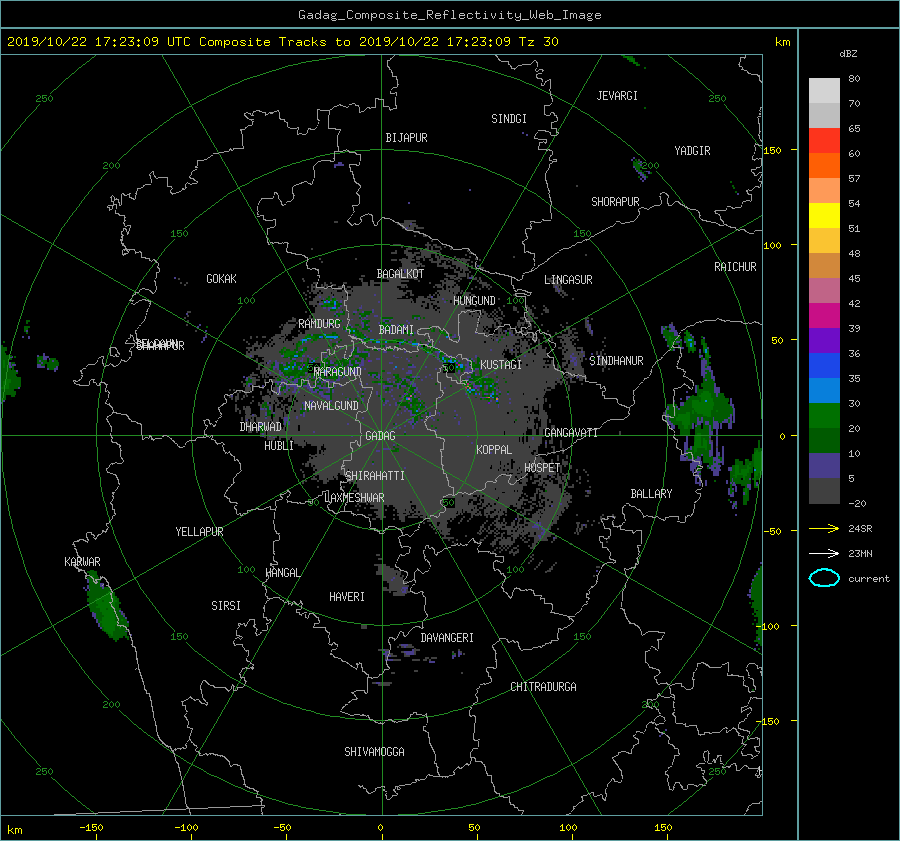Click the LAXMESHWAR city label

pyautogui.click(x=354, y=498)
